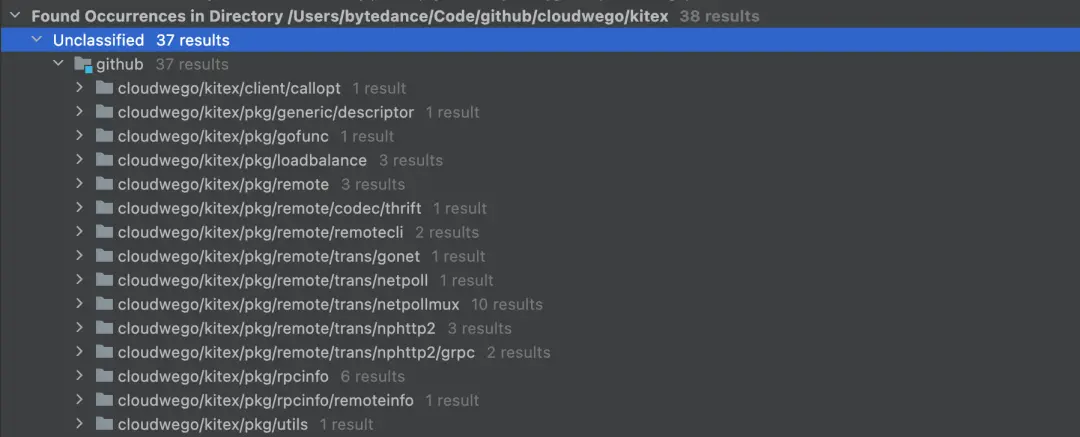
Task: Click folder icon beside pkg/rpcinfo/remoteinfo
Action: pyautogui.click(x=104, y=400)
